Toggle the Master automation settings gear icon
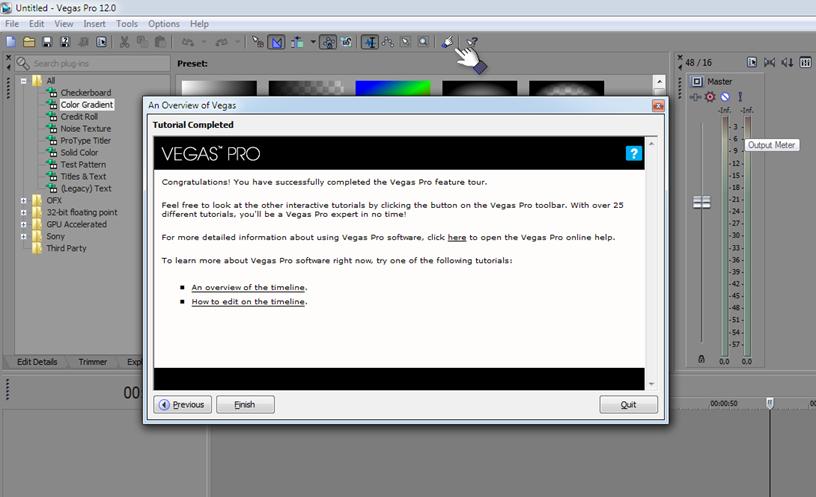816x497 pixels. point(710,97)
